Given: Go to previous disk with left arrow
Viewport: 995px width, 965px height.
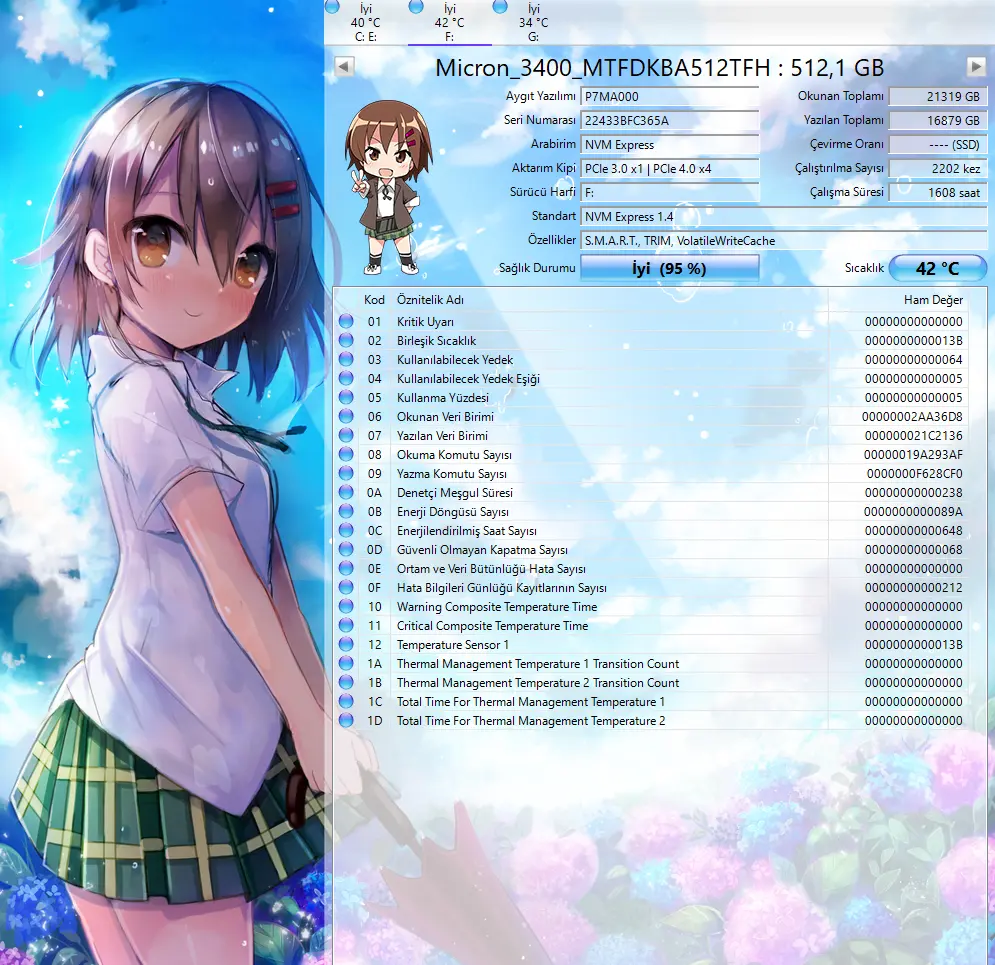Looking at the screenshot, I should 344,66.
